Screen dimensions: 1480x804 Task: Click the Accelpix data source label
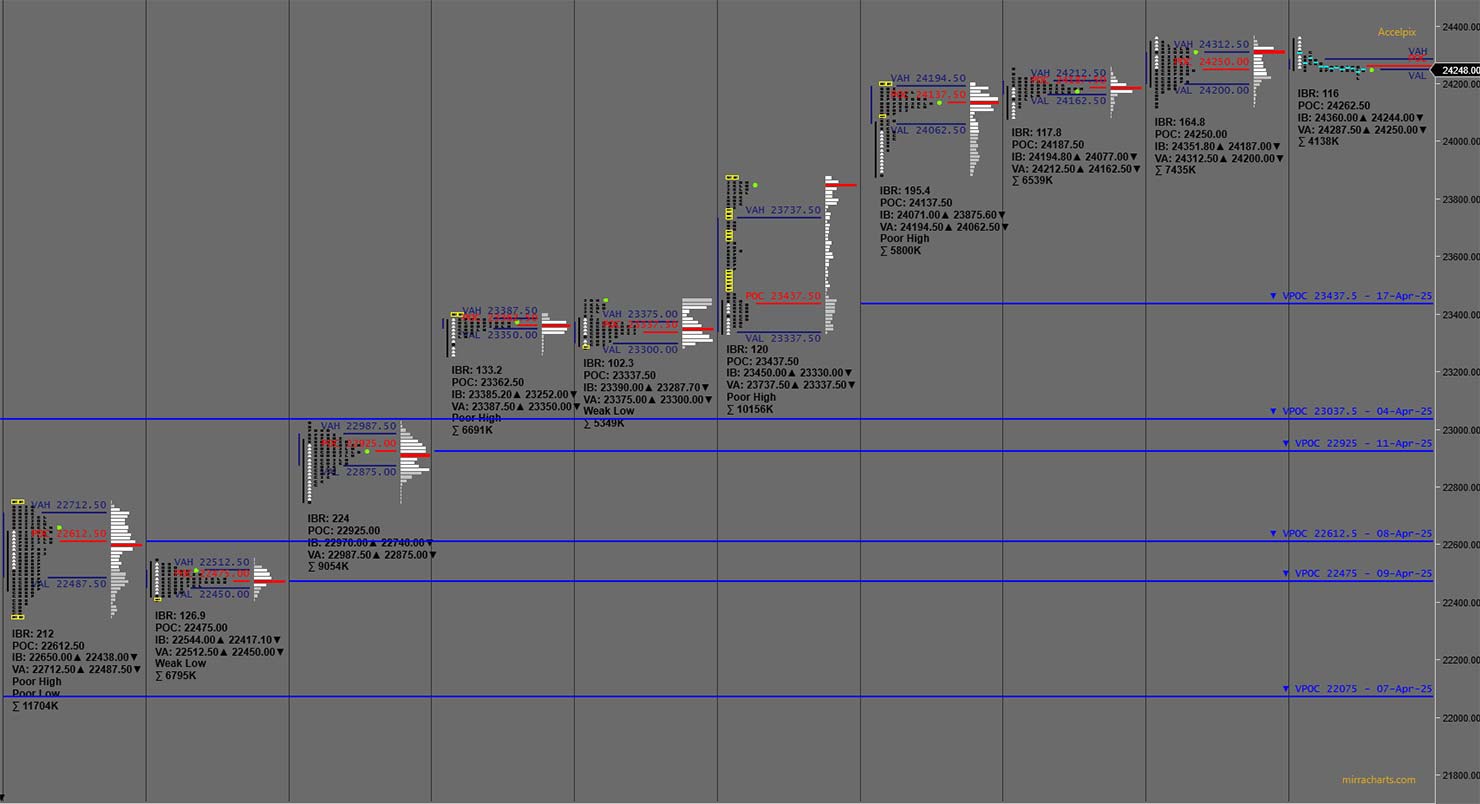point(1396,32)
